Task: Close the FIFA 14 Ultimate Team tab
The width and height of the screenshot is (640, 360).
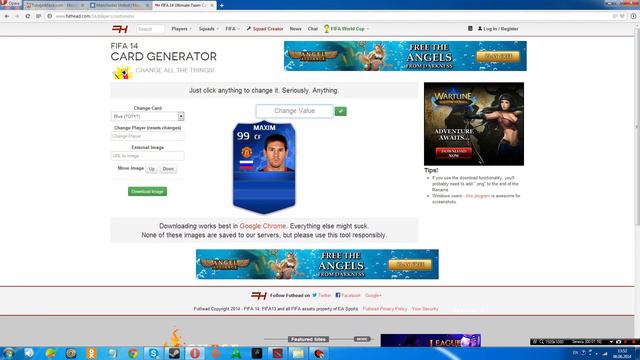Action: point(212,5)
